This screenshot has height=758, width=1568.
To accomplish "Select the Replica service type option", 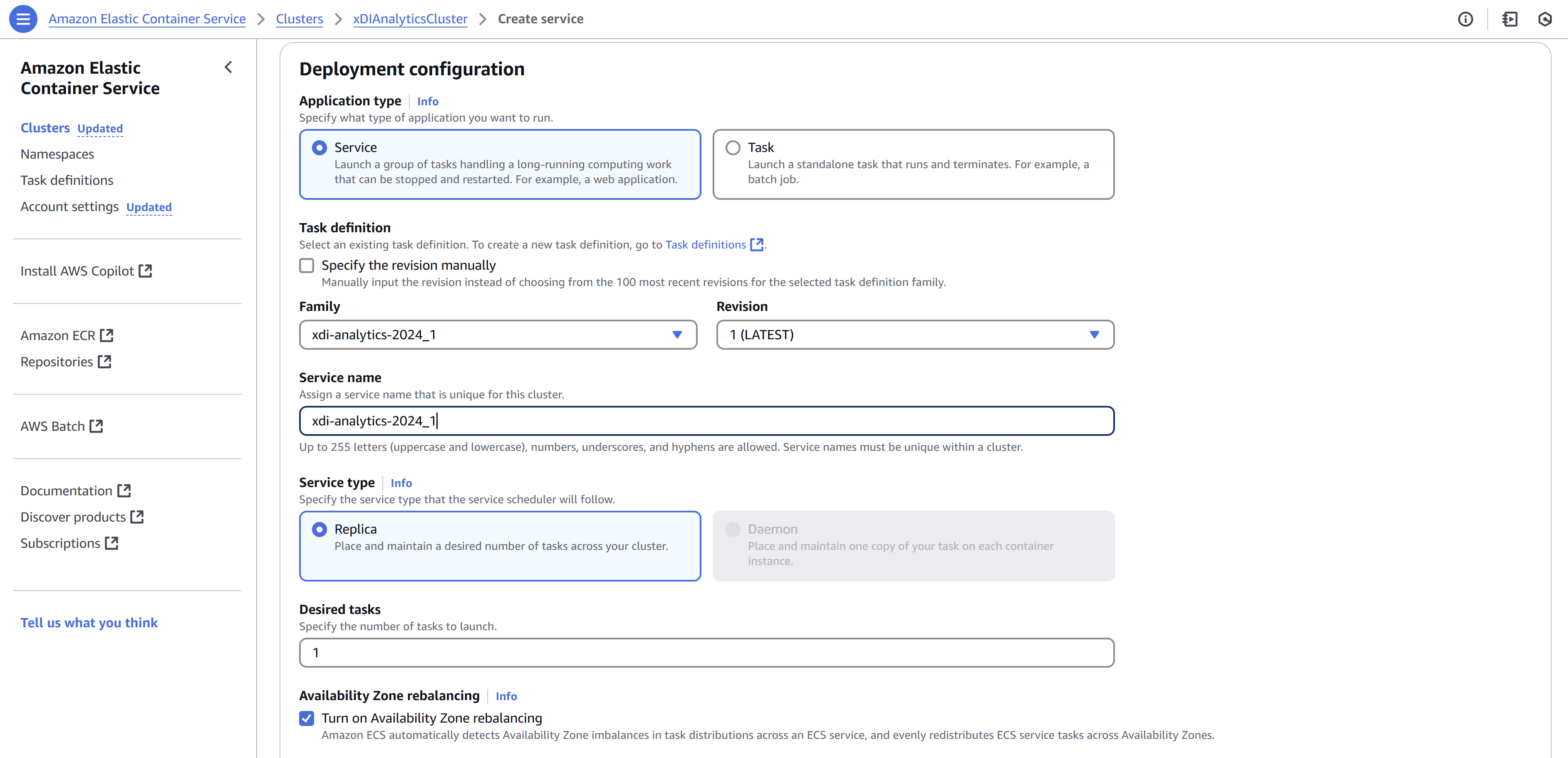I will [x=320, y=529].
